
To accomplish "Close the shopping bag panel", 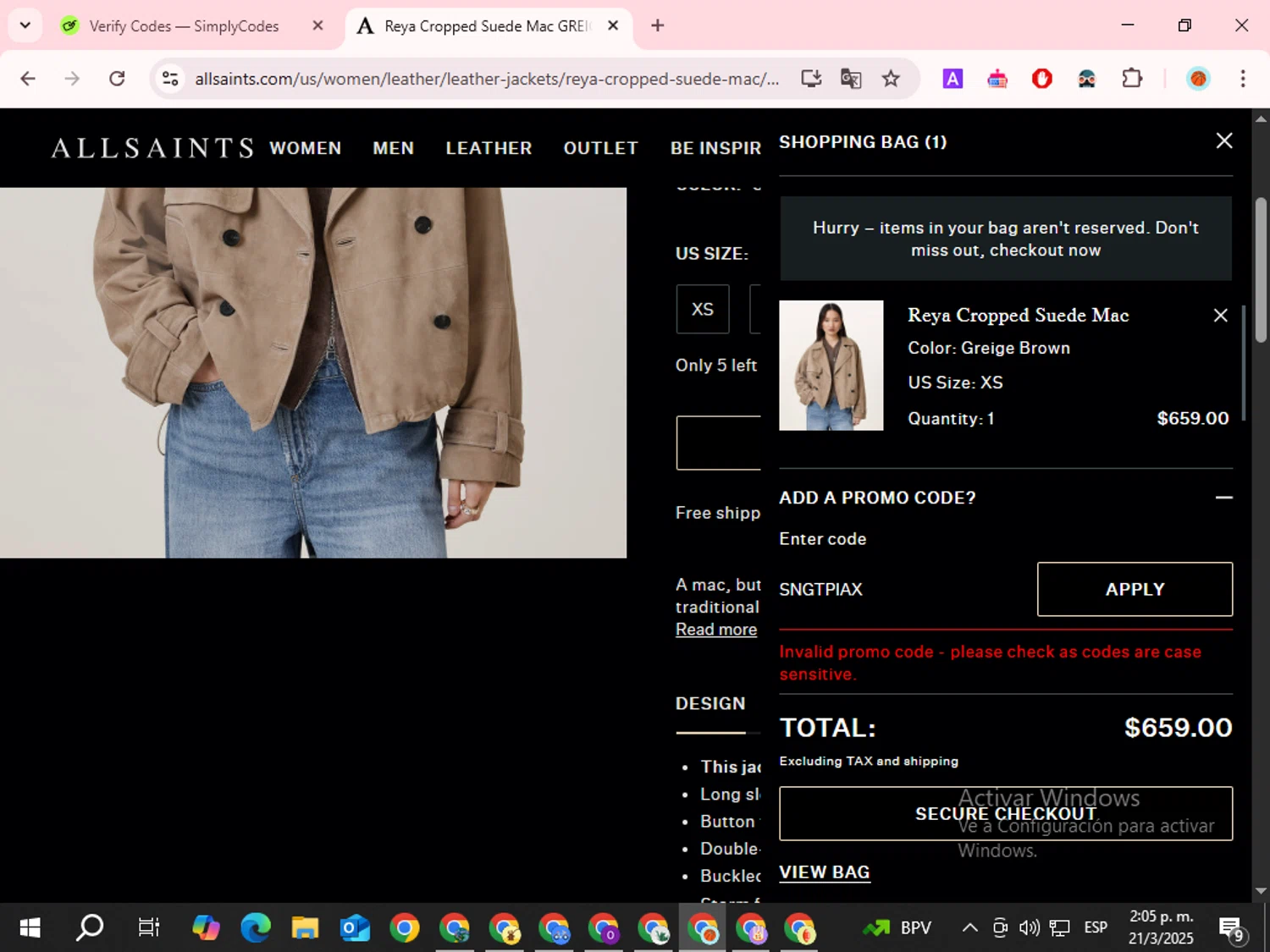I will (1223, 140).
